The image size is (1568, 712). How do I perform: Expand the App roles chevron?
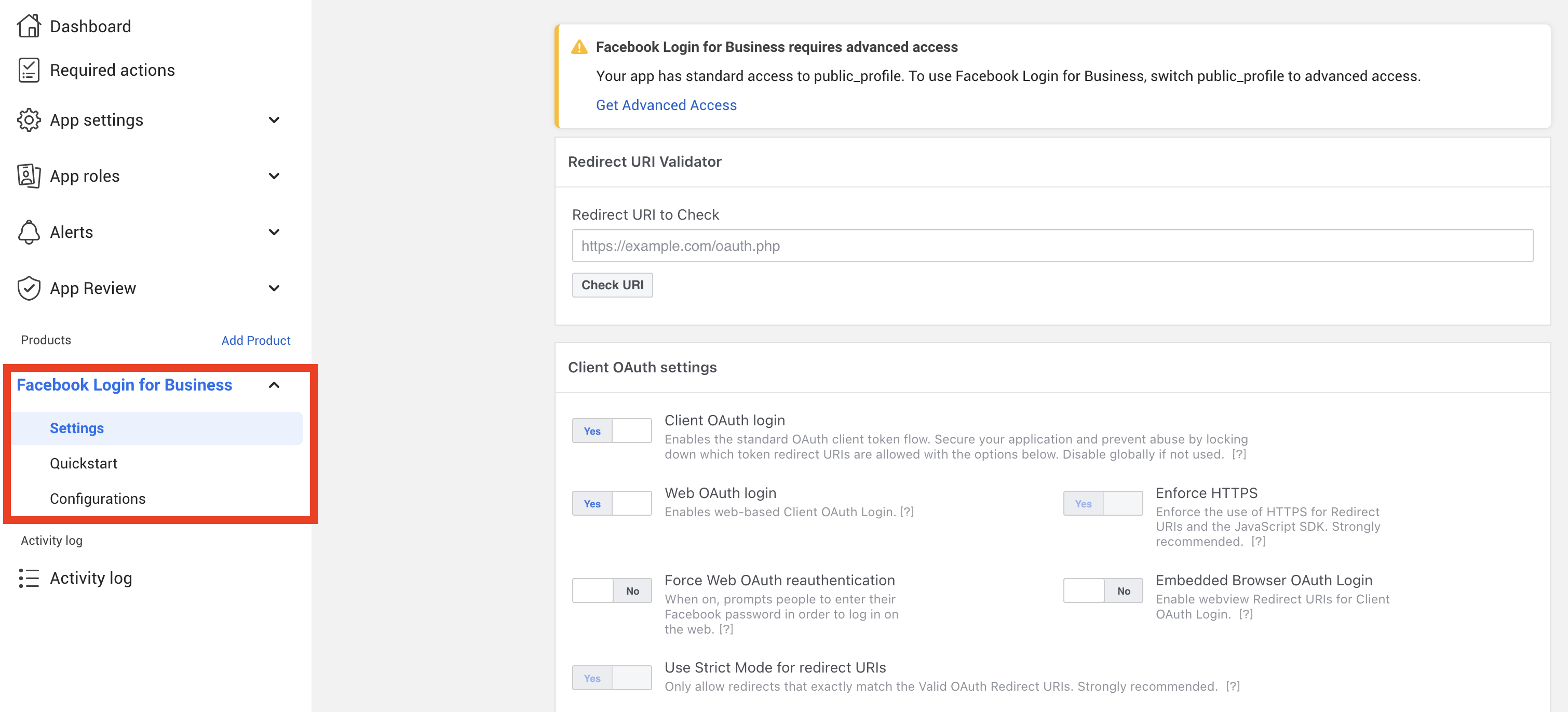point(274,176)
